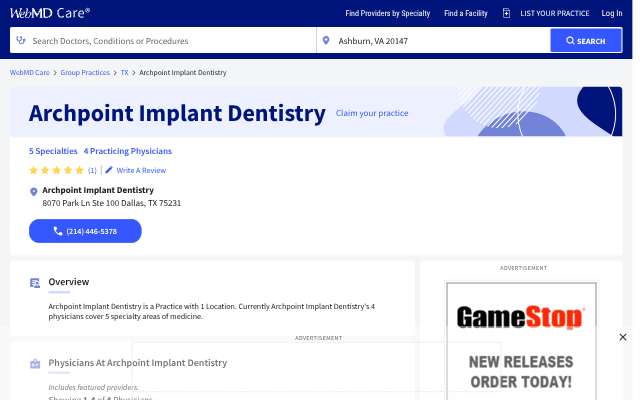Screen dimensions: 640x400
Task: Jump to 5 Specialties
Action: click(53, 151)
